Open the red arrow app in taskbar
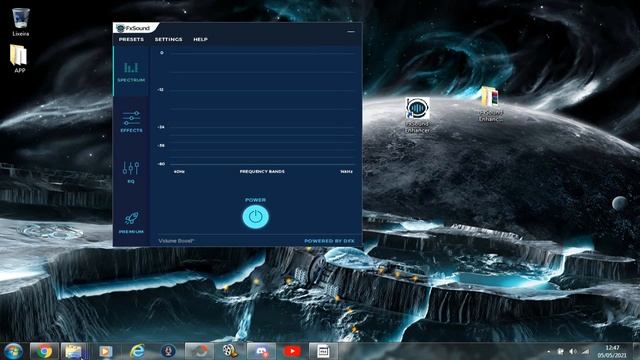This screenshot has height=360, width=640. 199,351
